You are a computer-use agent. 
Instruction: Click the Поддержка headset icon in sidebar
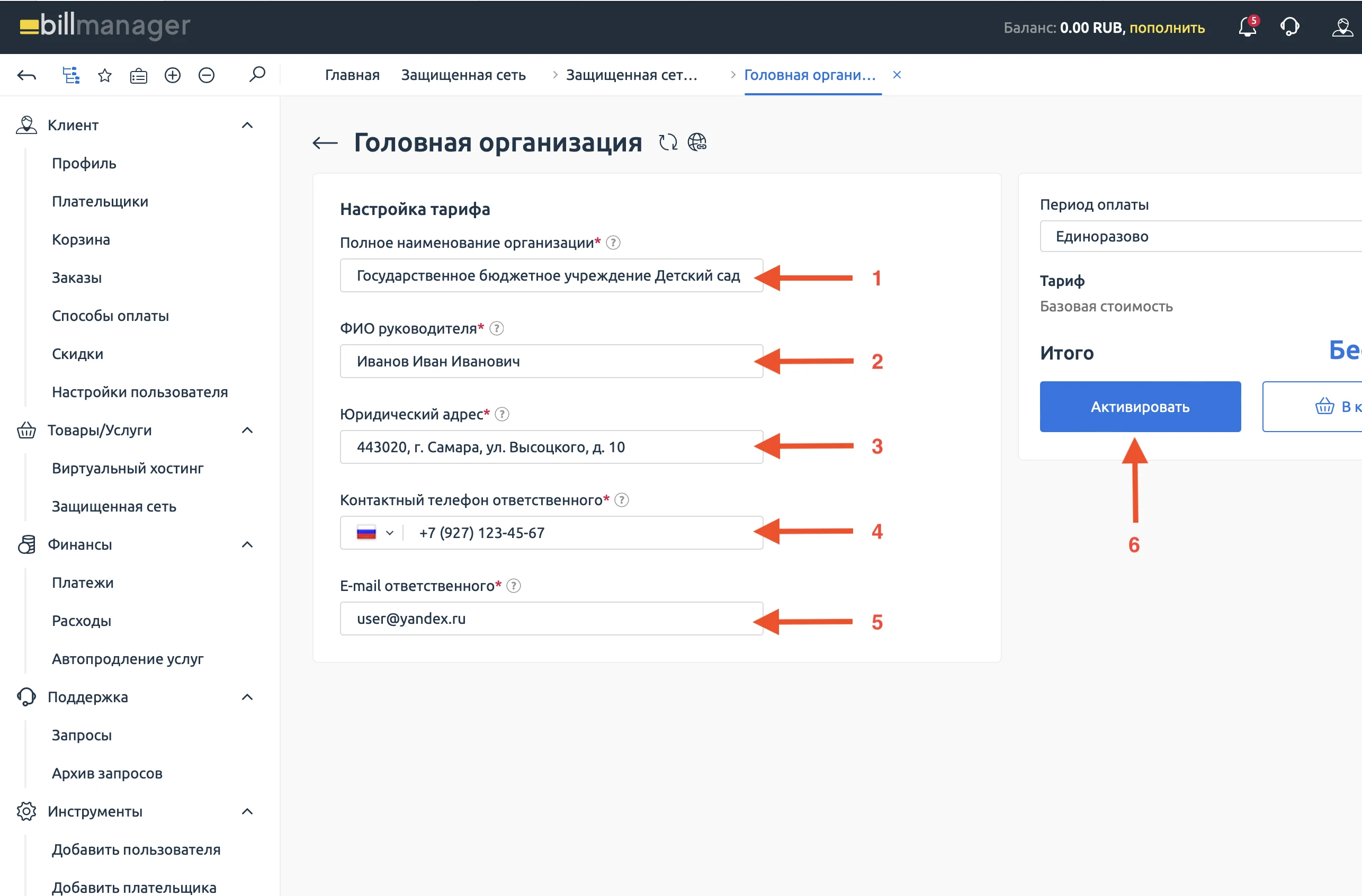coord(26,697)
